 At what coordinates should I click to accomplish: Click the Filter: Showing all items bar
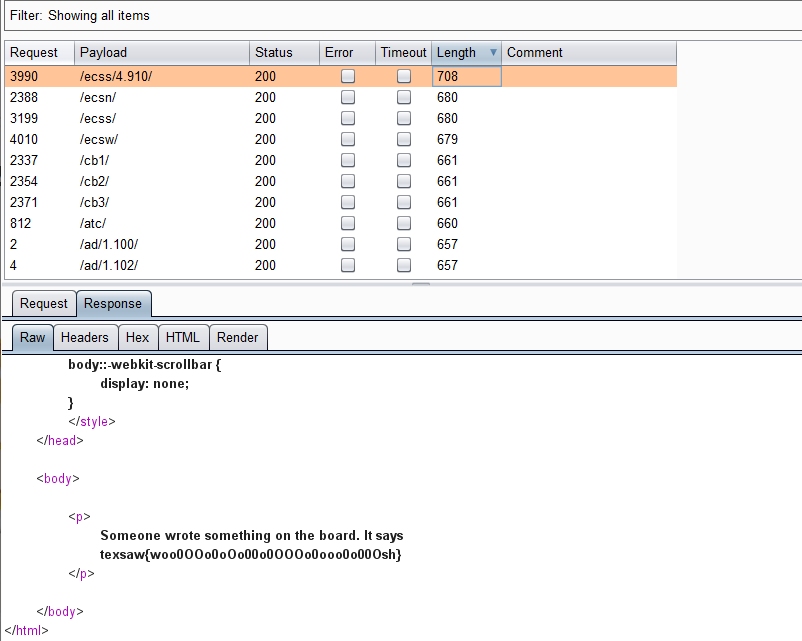pyautogui.click(x=400, y=17)
